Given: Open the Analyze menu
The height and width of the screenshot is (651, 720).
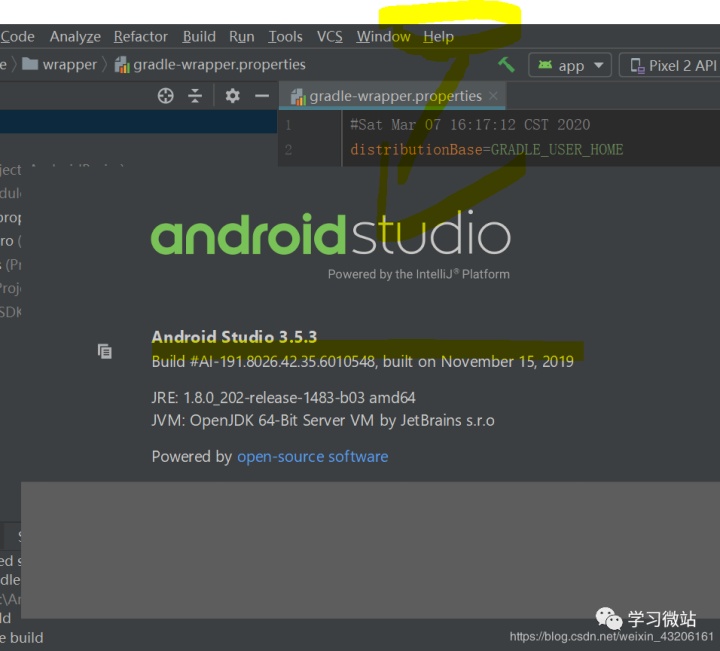Looking at the screenshot, I should pos(75,37).
